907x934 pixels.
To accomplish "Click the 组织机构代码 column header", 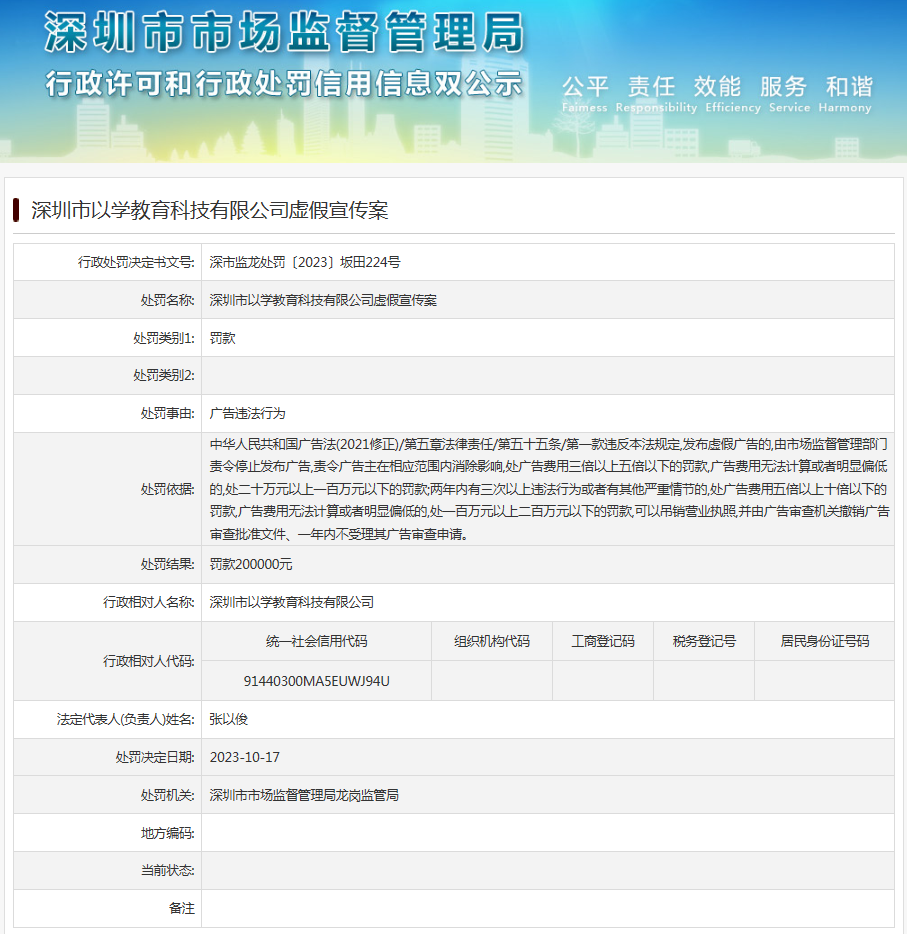I will [491, 642].
